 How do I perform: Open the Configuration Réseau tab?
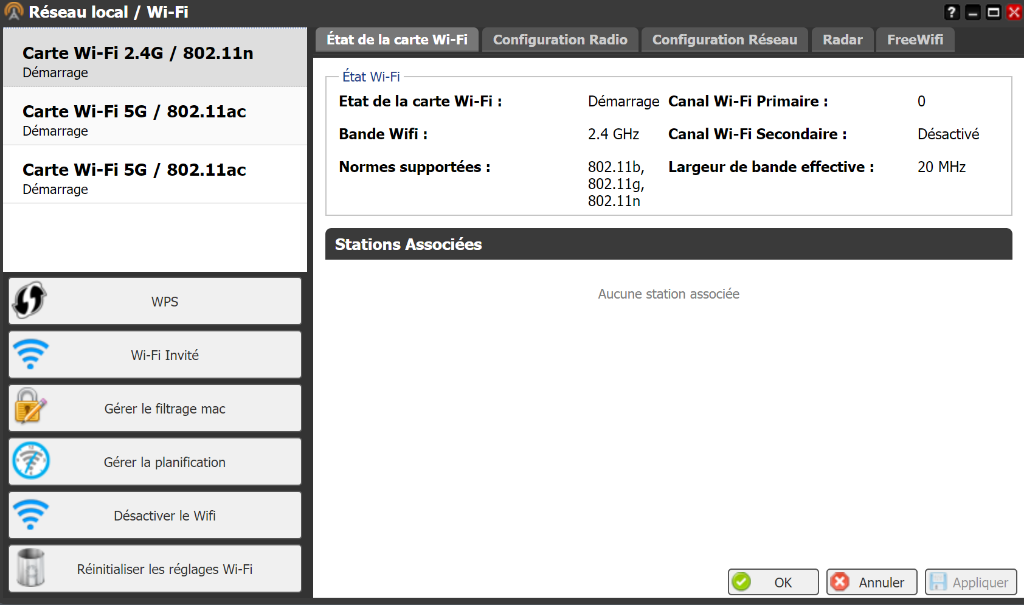point(724,40)
